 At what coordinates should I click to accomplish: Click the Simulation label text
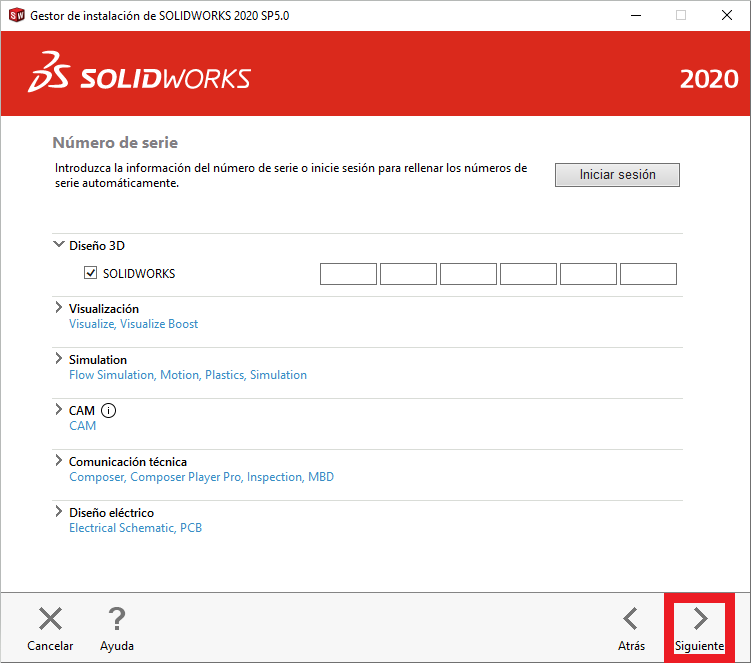[98, 360]
